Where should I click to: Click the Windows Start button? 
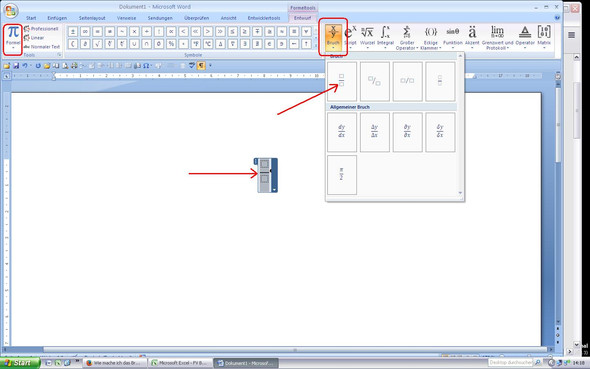(x=19, y=363)
